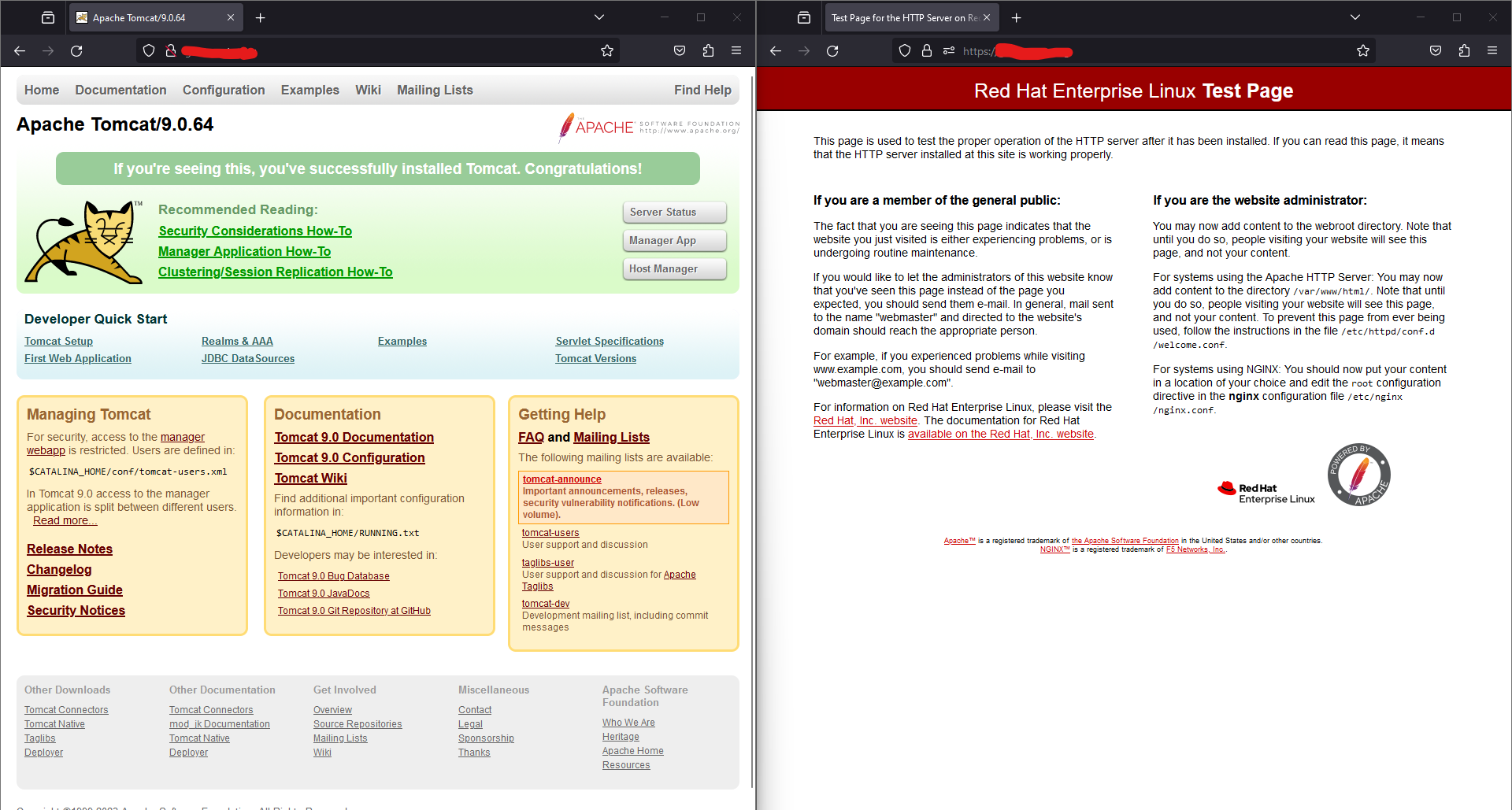Open the Security Considerations How-To link
This screenshot has height=810, width=1512.
pos(254,231)
